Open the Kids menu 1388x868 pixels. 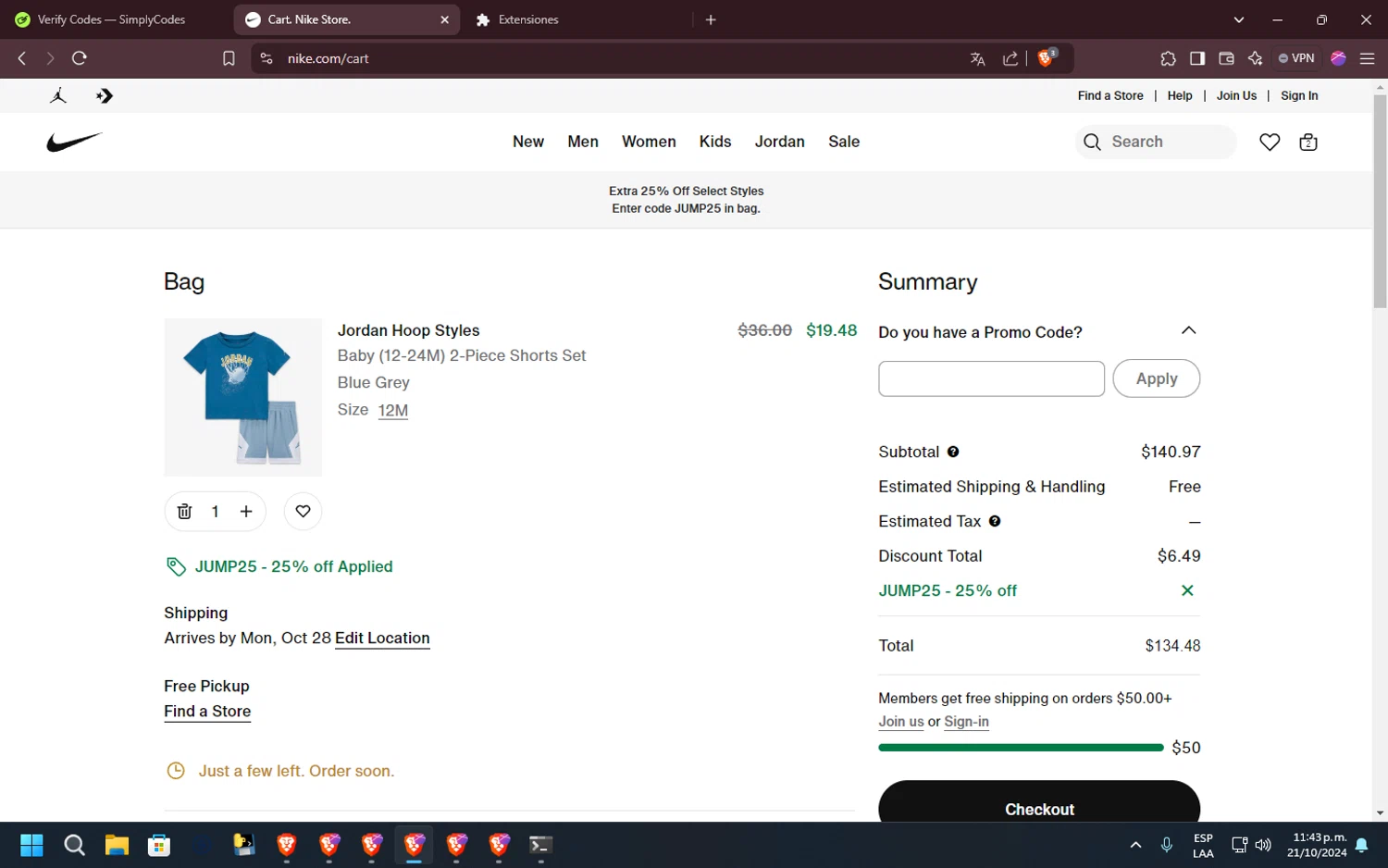coord(715,142)
